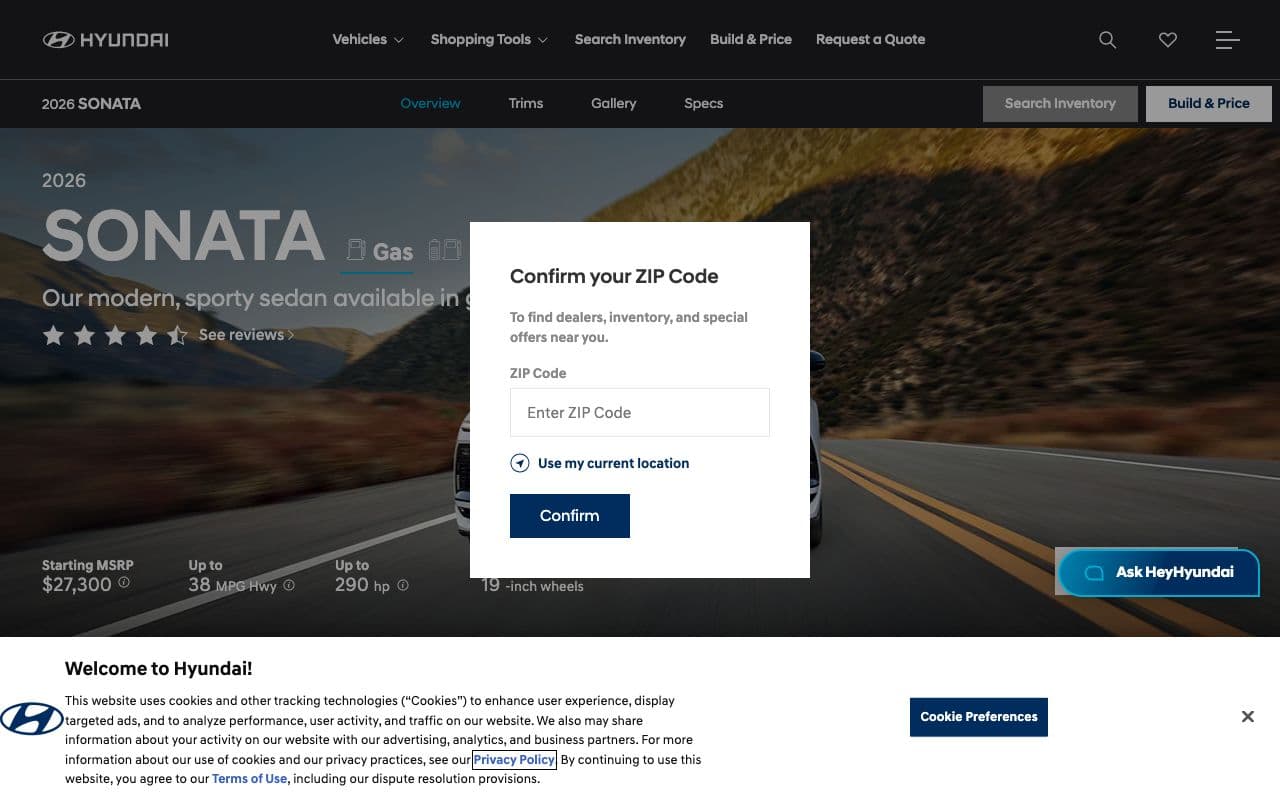
Task: Click the Hyundai emblem in cookie banner
Action: pyautogui.click(x=32, y=719)
